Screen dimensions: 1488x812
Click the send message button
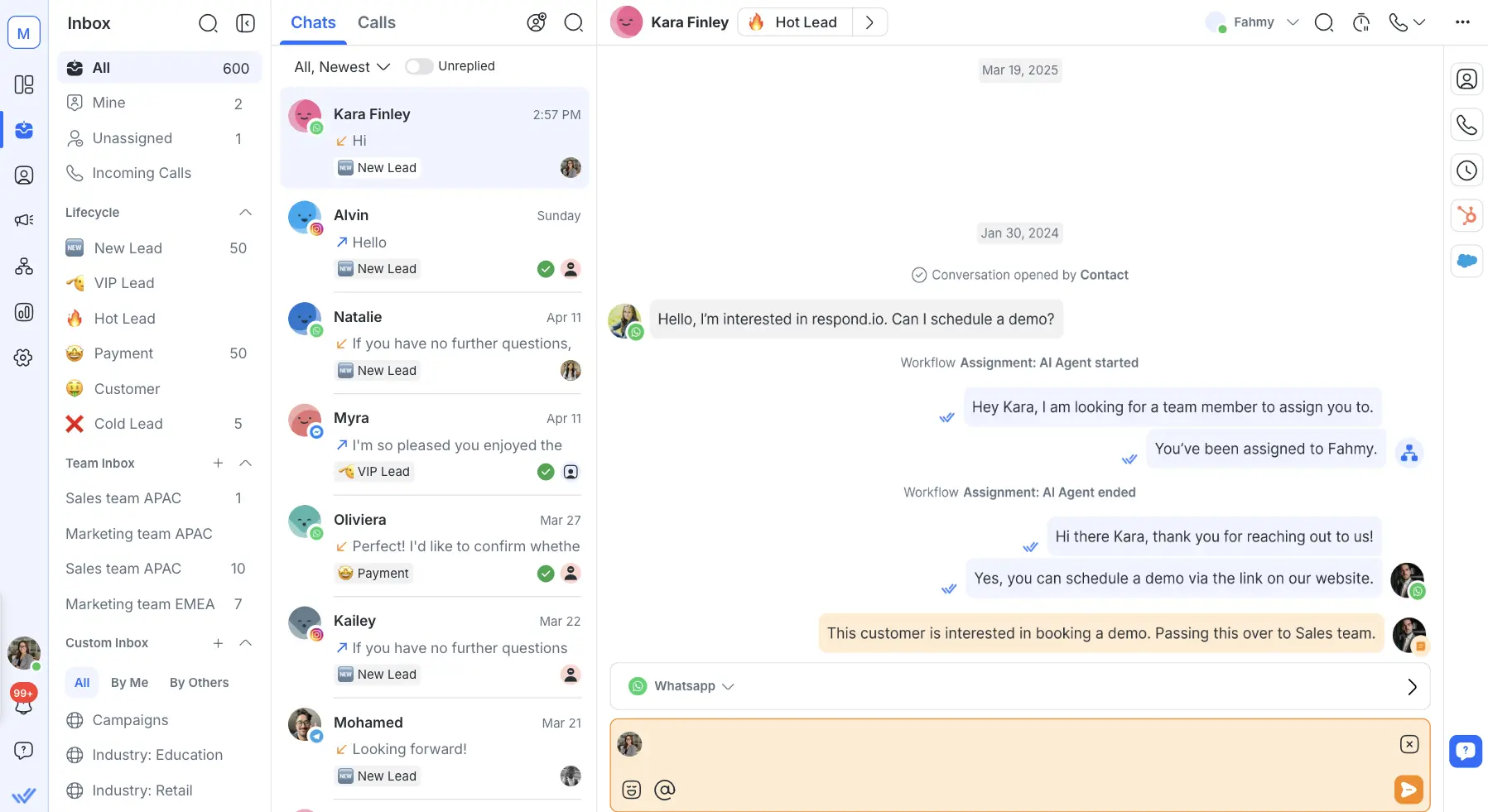[x=1408, y=789]
